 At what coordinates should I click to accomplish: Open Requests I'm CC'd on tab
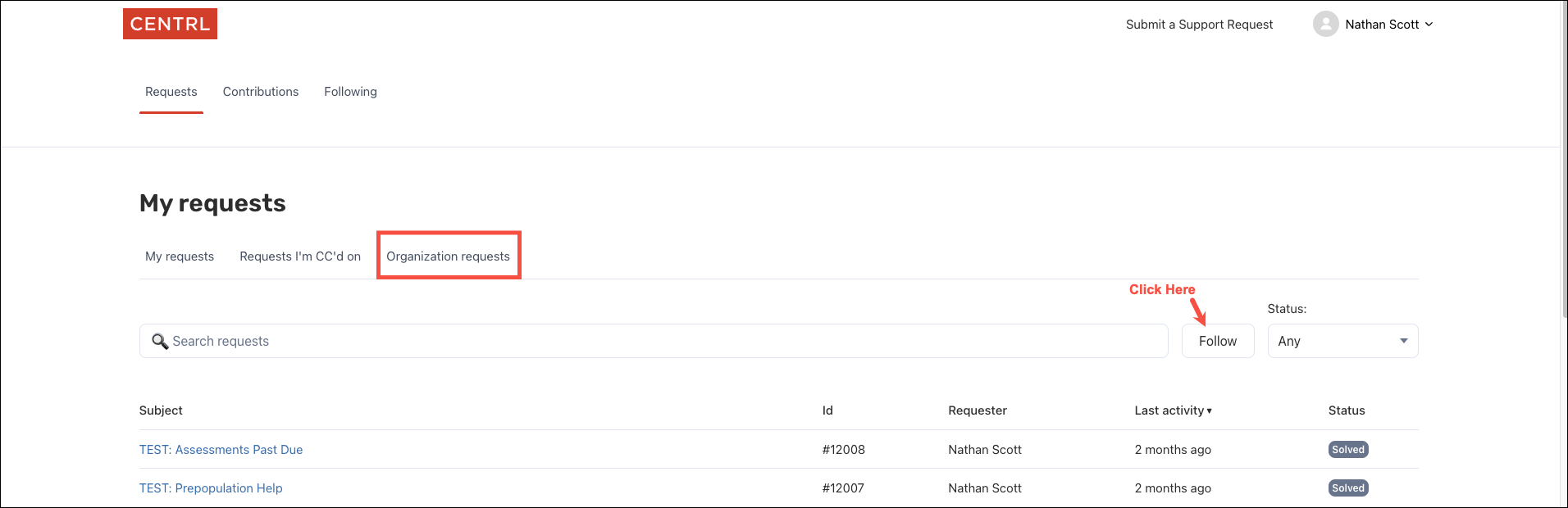pos(300,256)
